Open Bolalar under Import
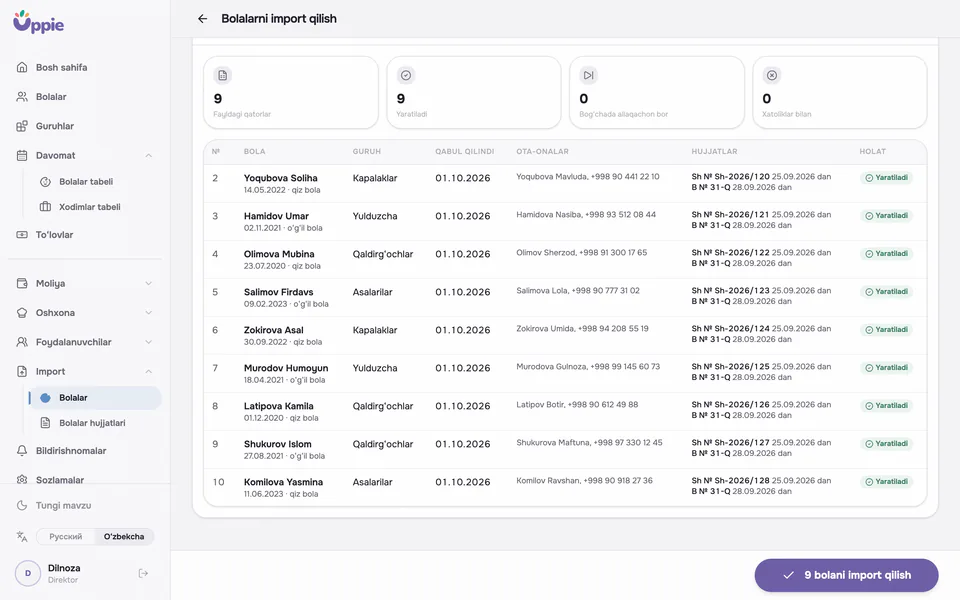960x600 pixels. (95, 398)
